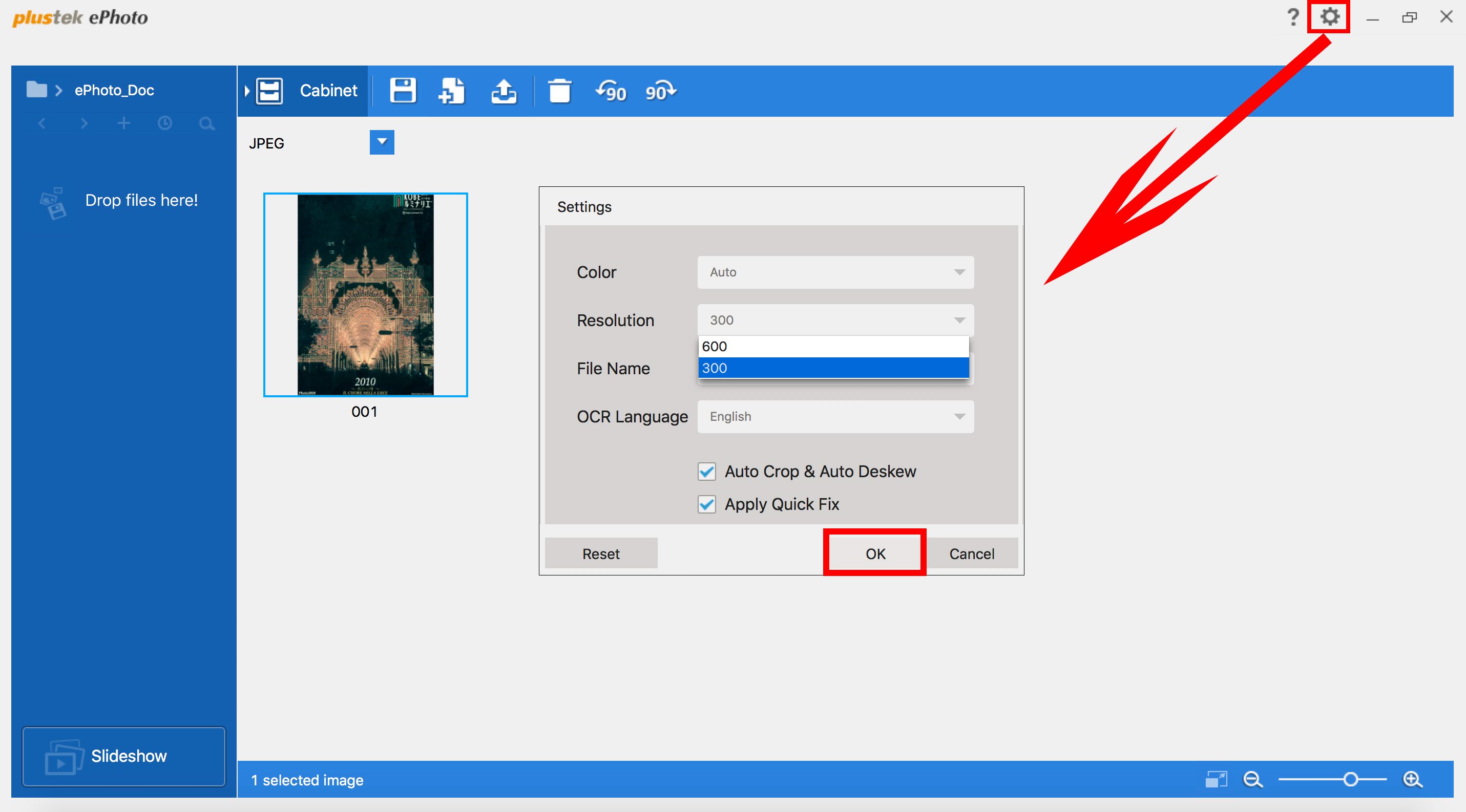Choose 300 in the resolution list
The width and height of the screenshot is (1466, 812).
point(832,368)
